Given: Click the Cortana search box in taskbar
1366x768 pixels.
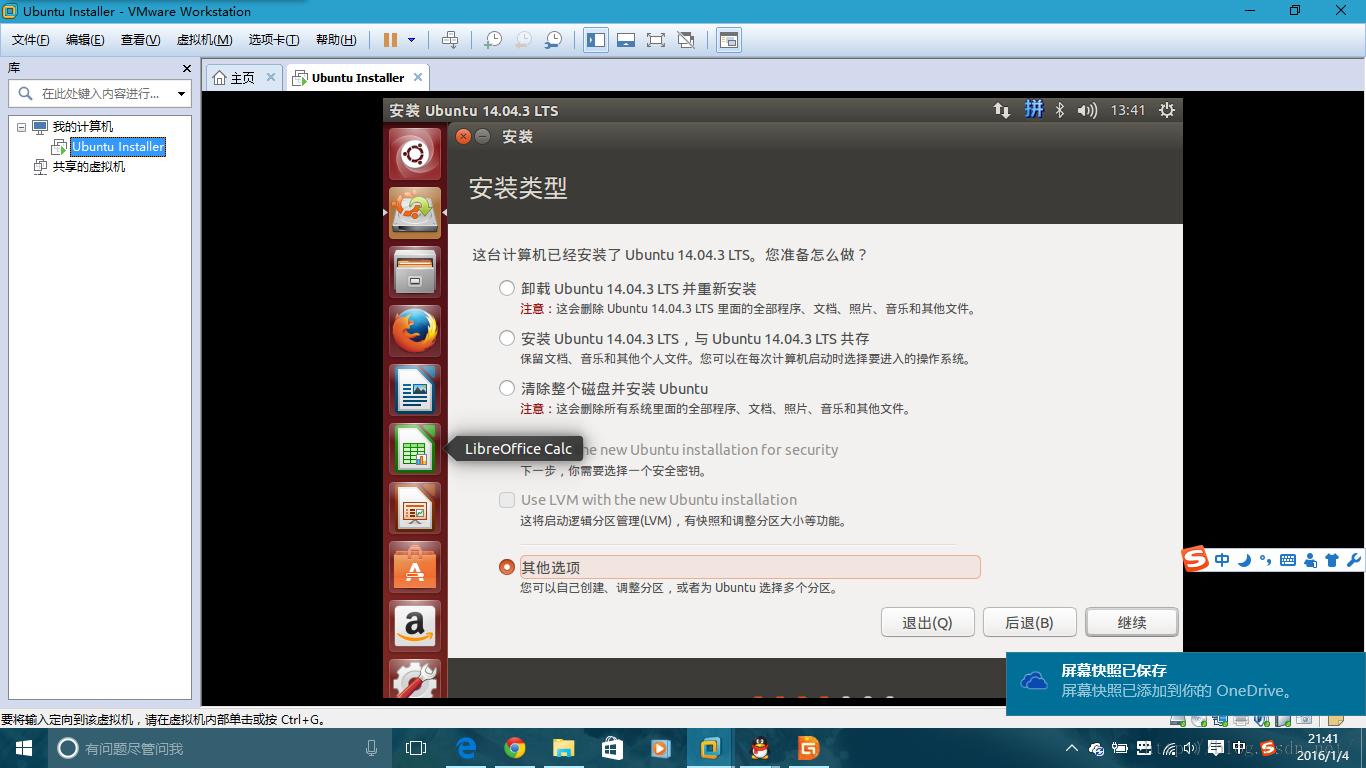Looking at the screenshot, I should click(x=219, y=748).
